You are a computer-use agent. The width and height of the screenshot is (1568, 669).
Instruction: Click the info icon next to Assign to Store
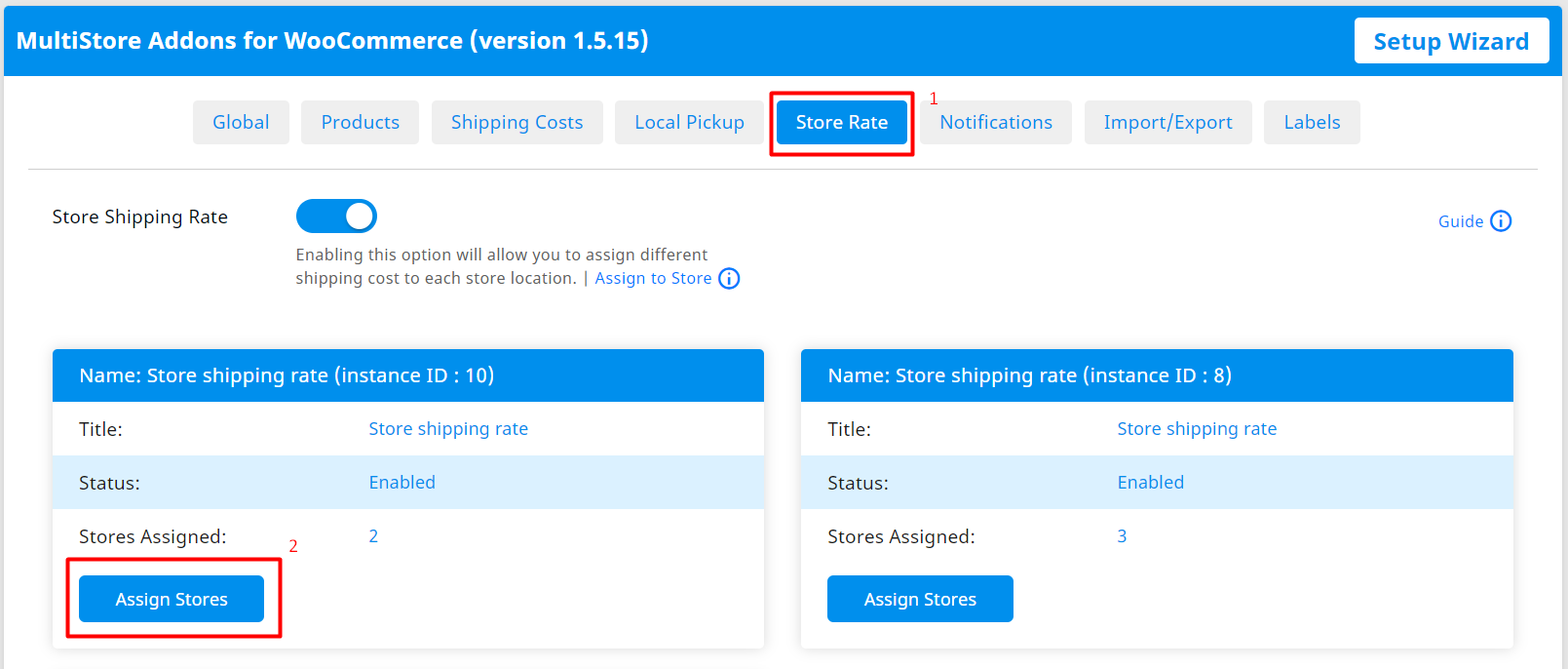729,279
